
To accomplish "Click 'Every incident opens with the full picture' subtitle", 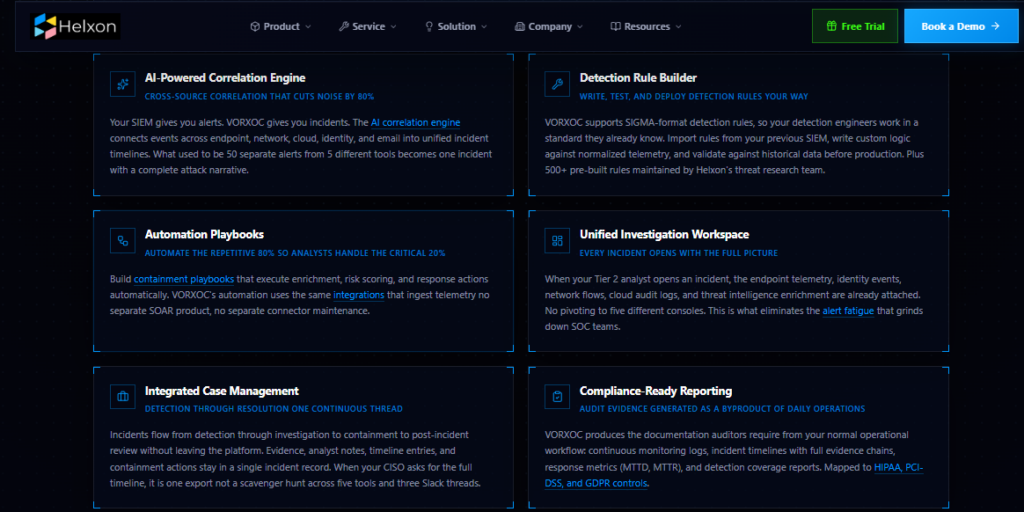I will tap(679, 253).
